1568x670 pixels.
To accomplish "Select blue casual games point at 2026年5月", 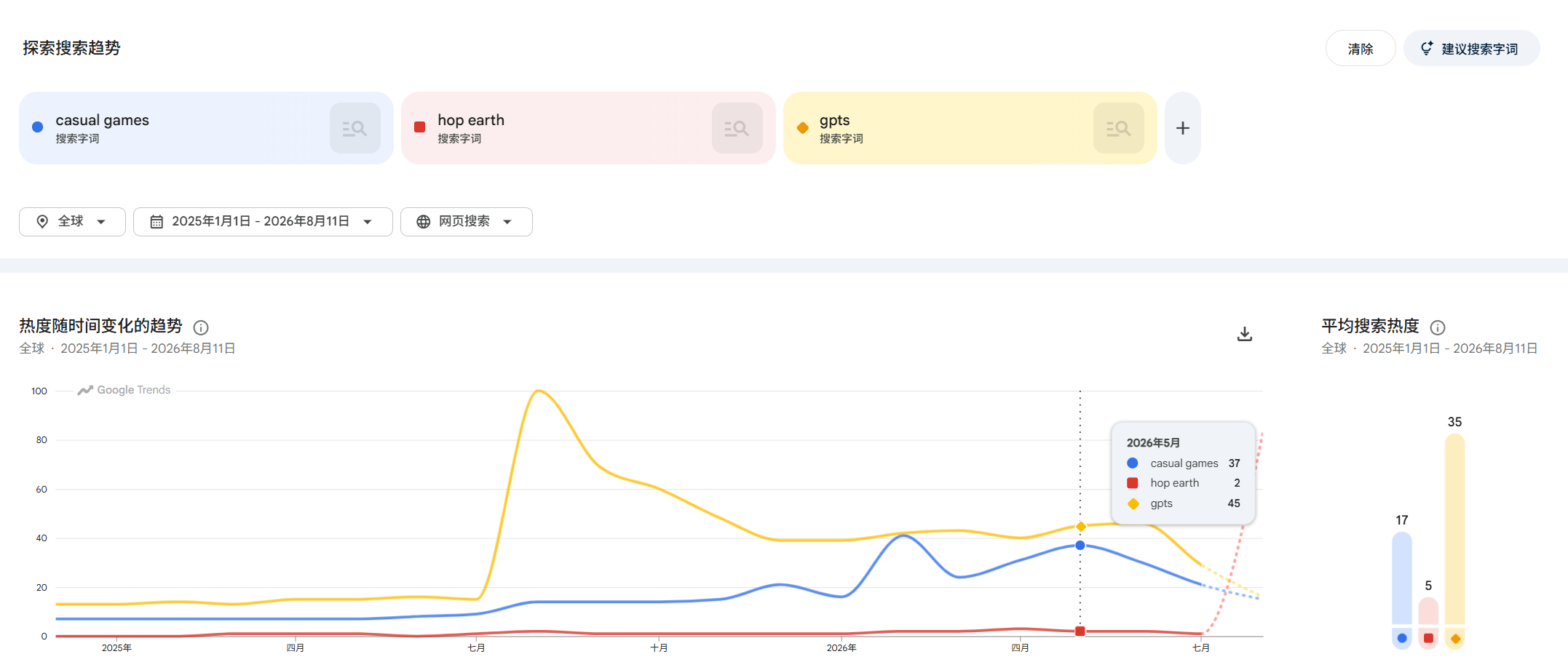I will point(1080,546).
